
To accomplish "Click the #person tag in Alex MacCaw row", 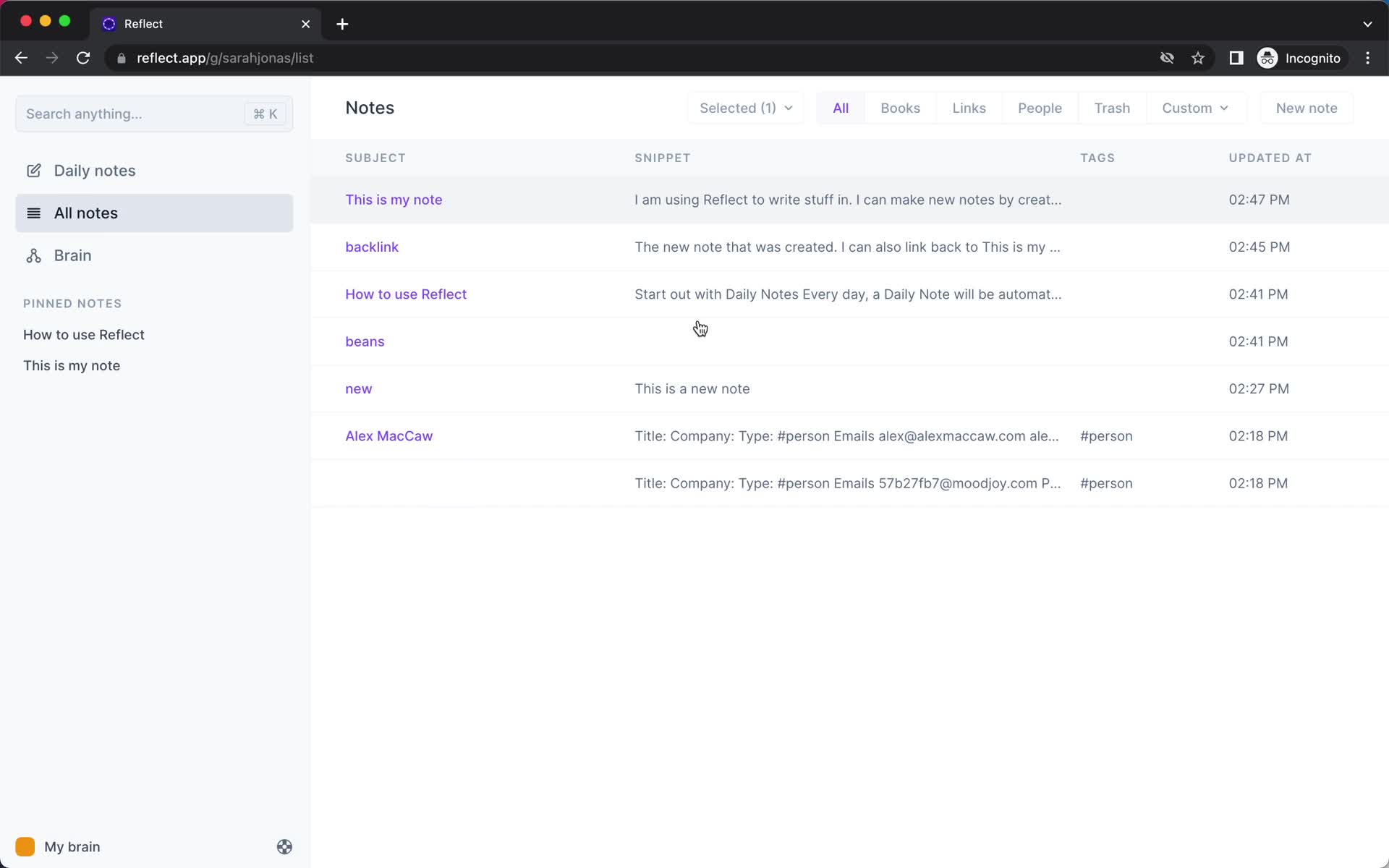I will [1106, 436].
